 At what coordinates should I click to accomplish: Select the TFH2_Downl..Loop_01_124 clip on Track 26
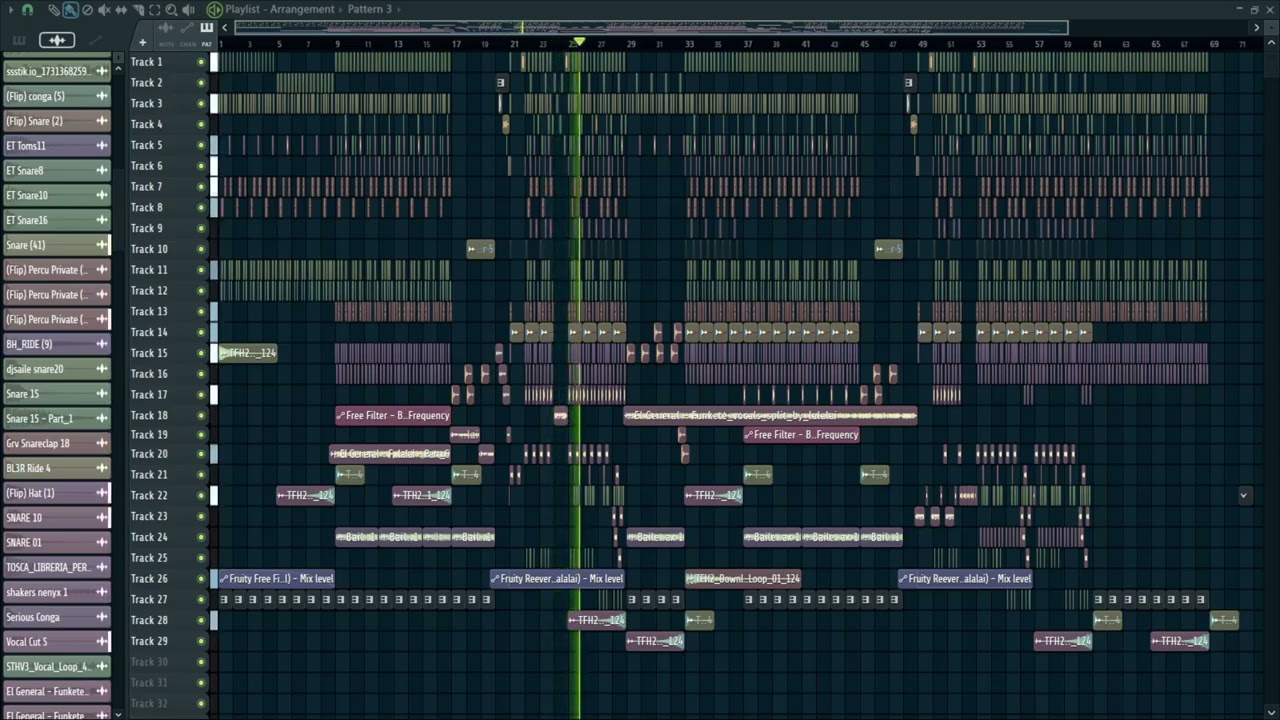click(x=743, y=578)
